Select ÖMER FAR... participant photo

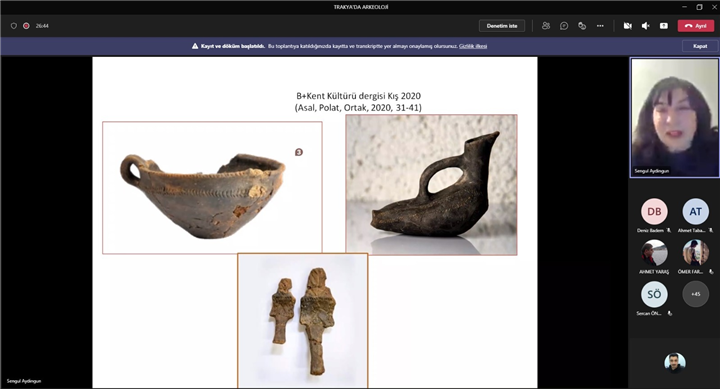point(695,253)
